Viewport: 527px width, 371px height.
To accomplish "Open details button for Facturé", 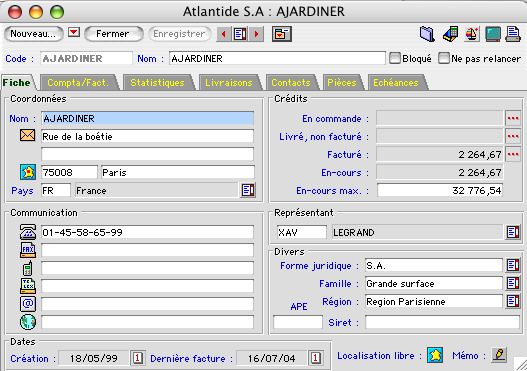I will 513,154.
